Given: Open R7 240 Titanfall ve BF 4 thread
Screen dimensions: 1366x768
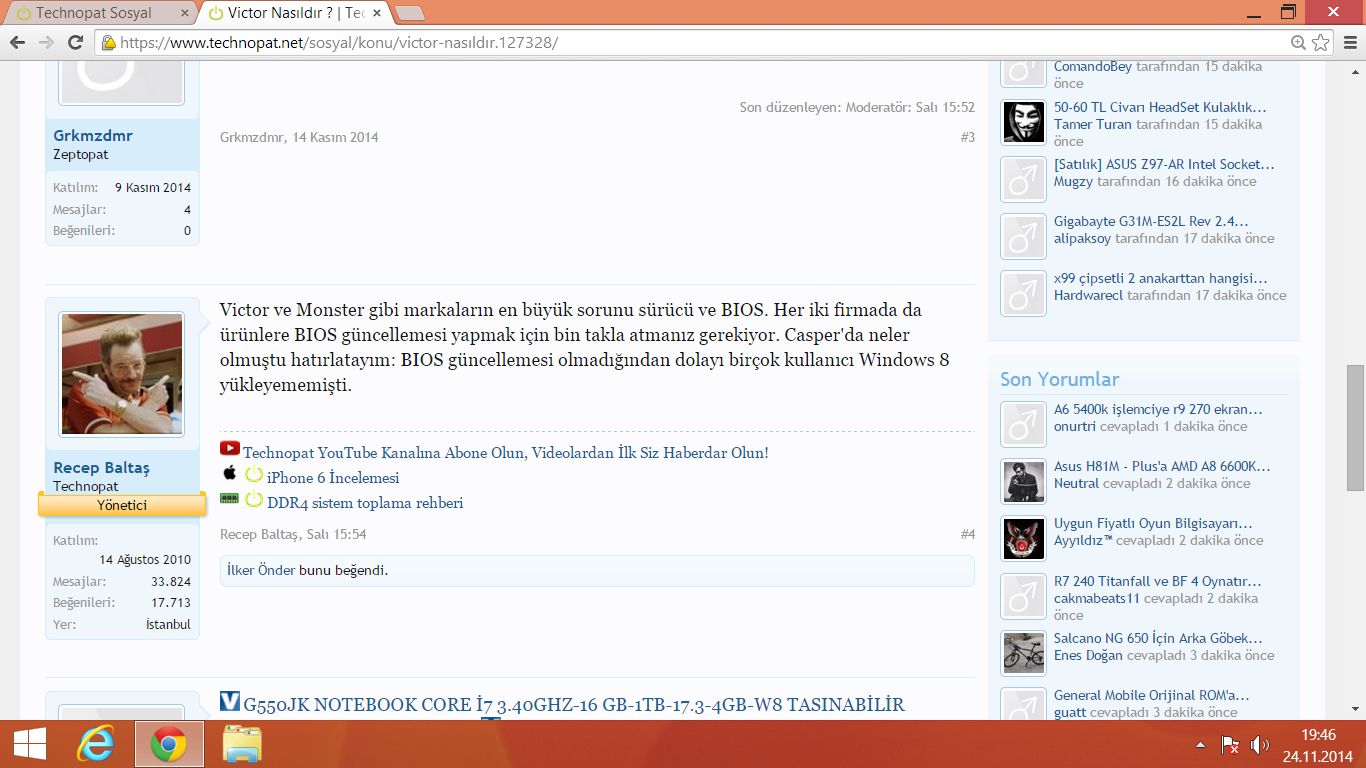Looking at the screenshot, I should coord(1158,581).
